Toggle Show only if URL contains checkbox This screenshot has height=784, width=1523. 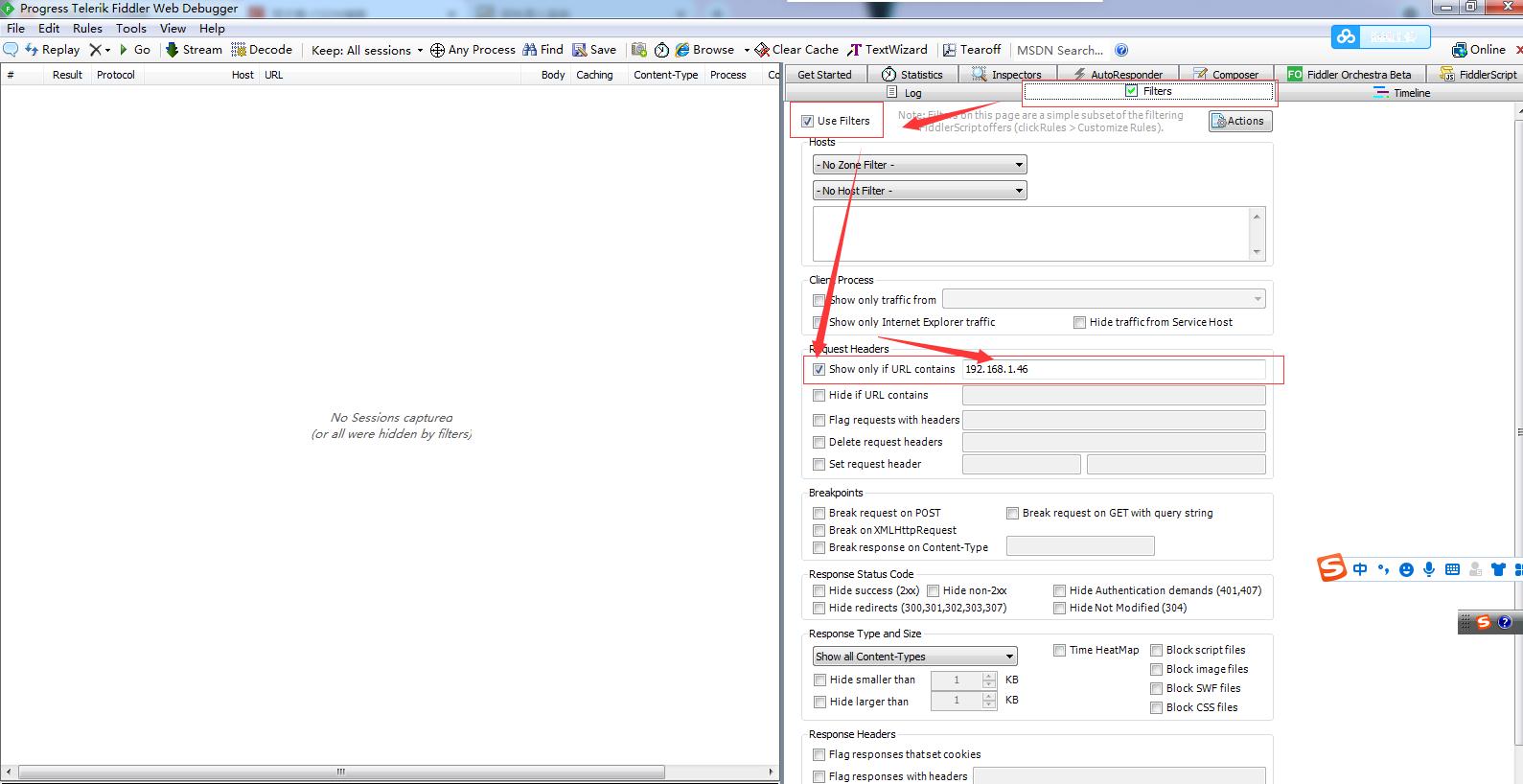pos(819,369)
